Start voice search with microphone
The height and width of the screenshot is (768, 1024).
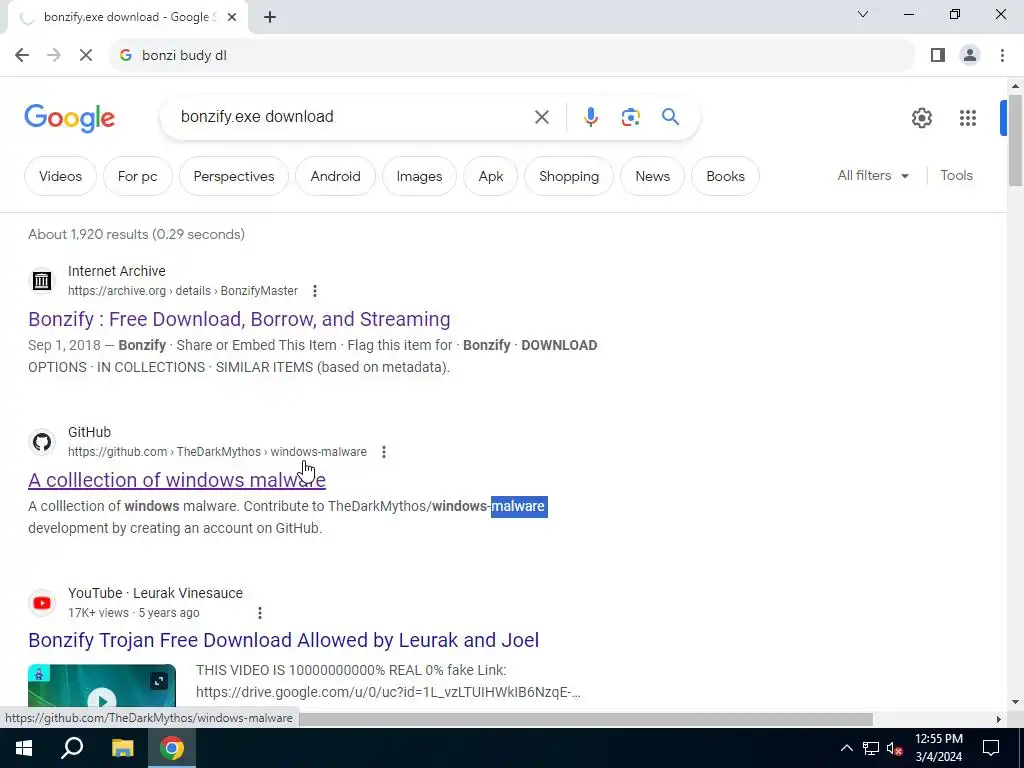click(590, 117)
